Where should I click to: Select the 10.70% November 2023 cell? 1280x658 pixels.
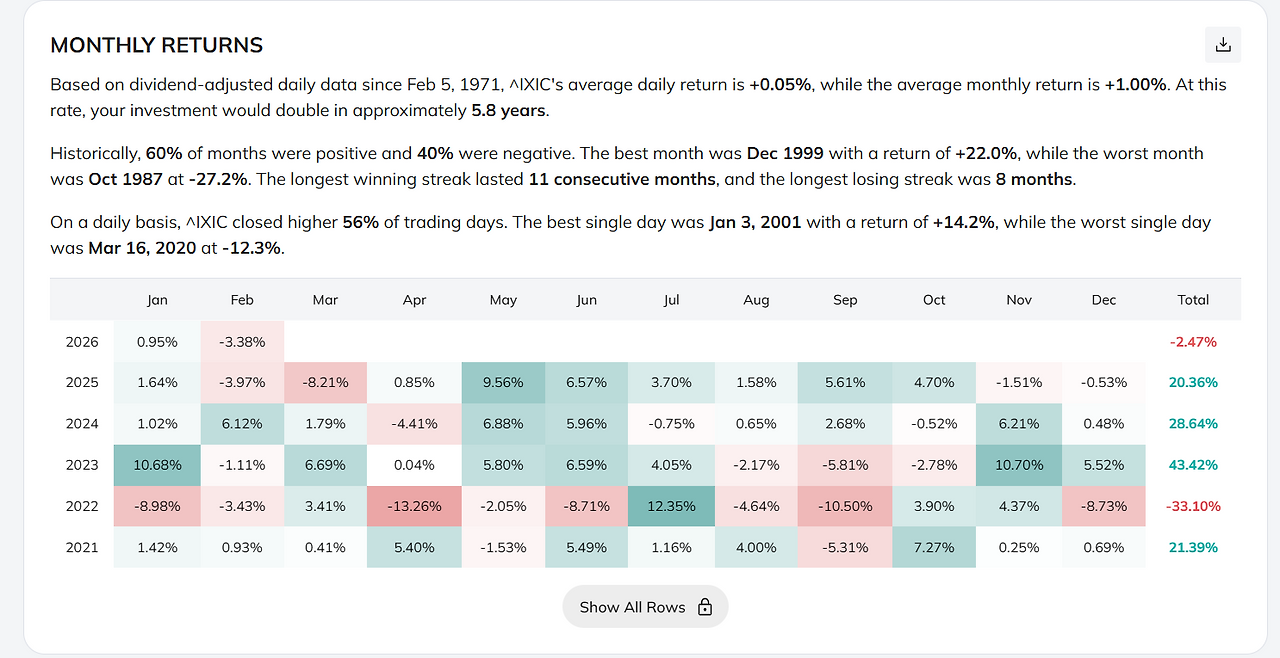tap(1019, 465)
